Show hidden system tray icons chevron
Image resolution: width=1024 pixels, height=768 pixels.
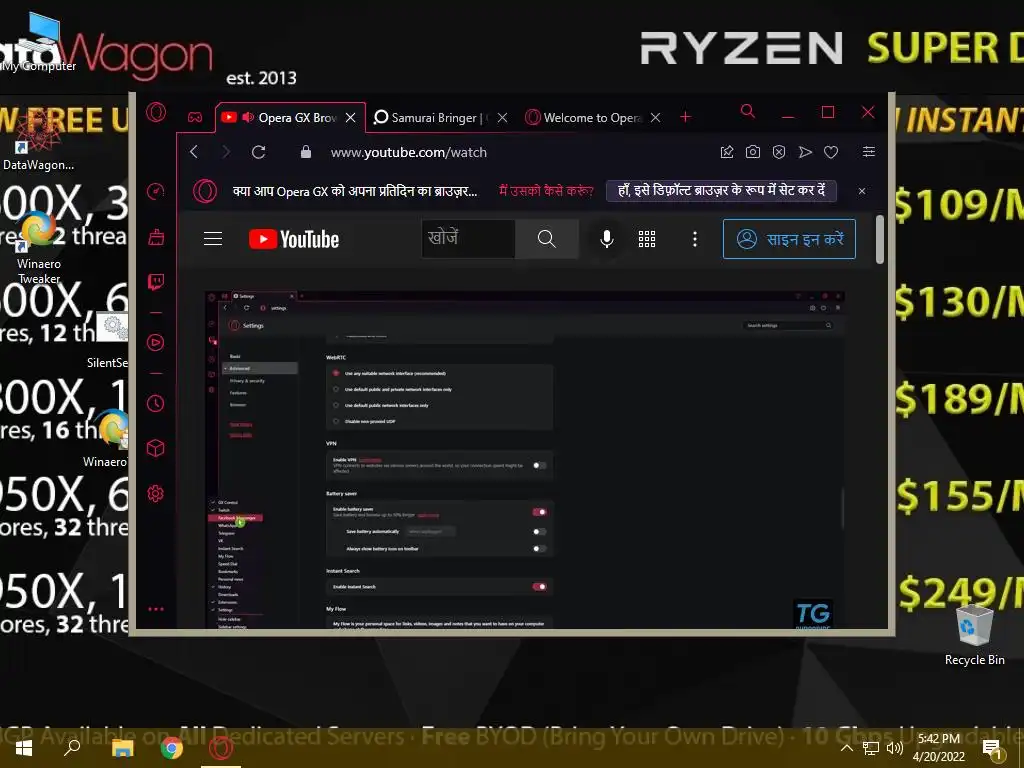846,748
